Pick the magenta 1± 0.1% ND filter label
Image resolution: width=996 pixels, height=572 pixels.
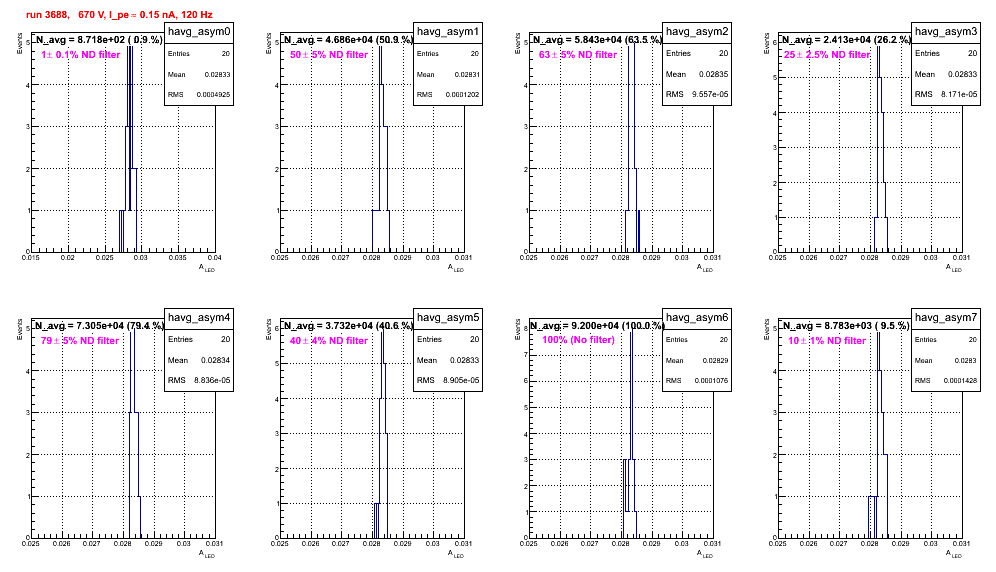click(81, 55)
